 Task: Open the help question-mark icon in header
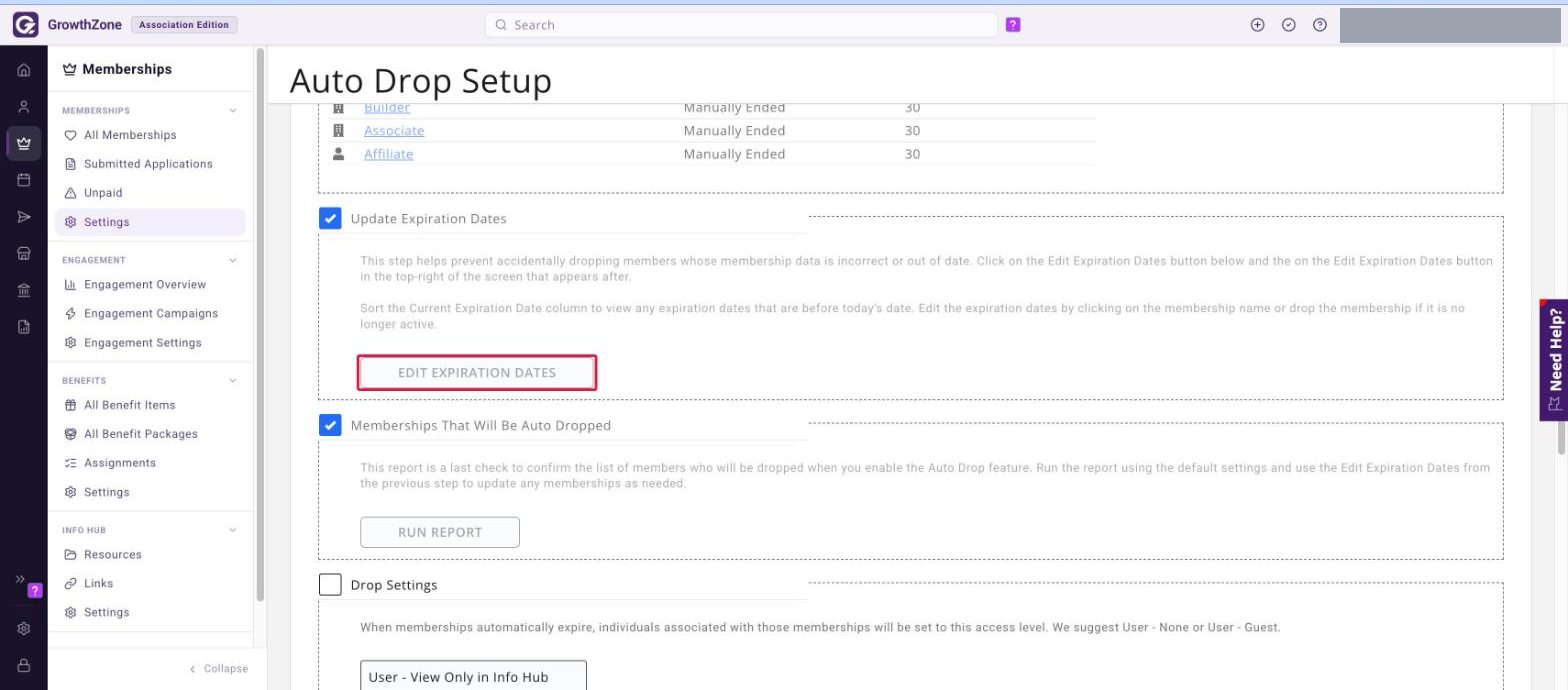click(1320, 25)
